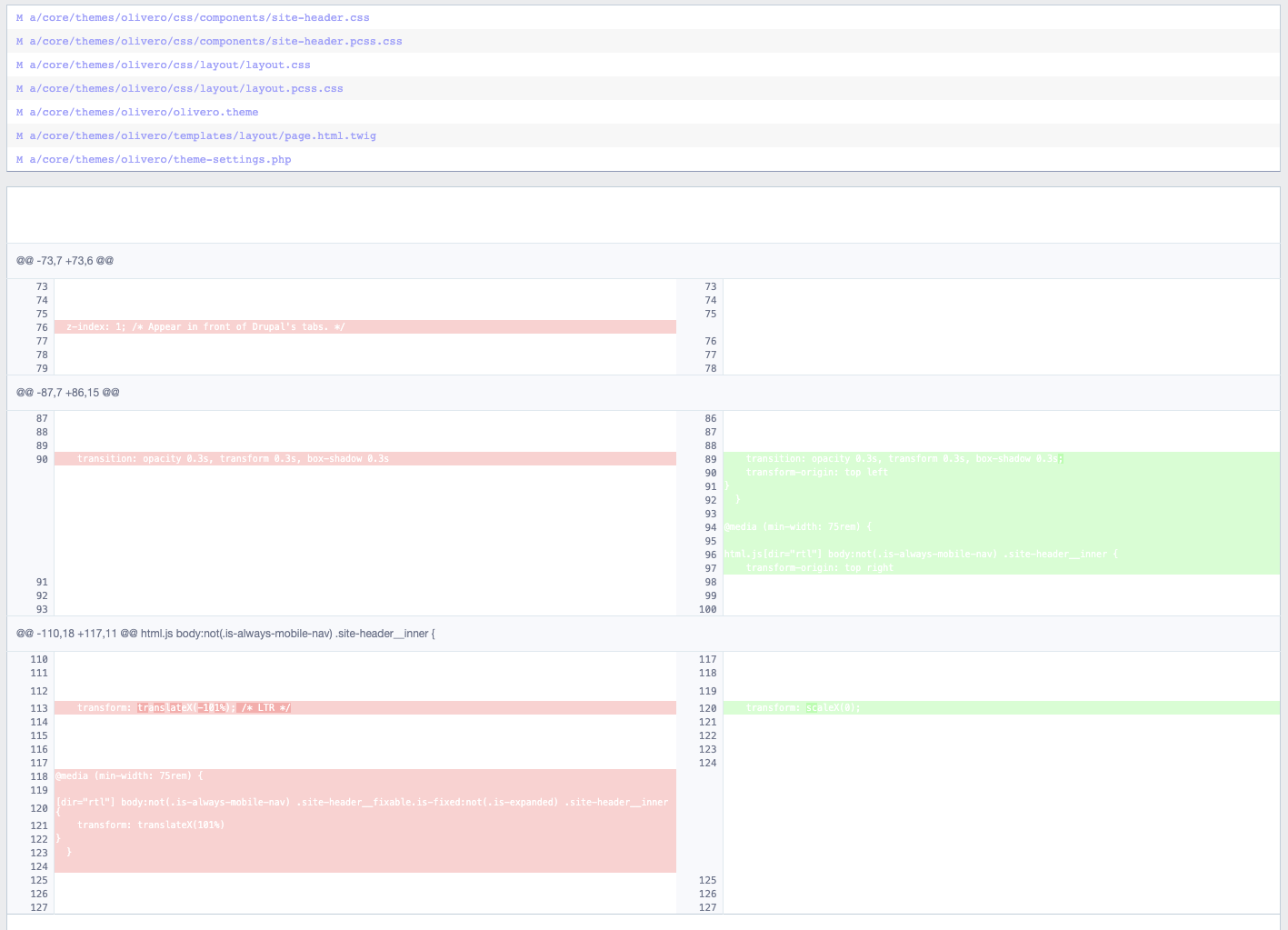Click line number 94 in the right gutter
Image resolution: width=1288 pixels, height=930 pixels.
tap(711, 527)
